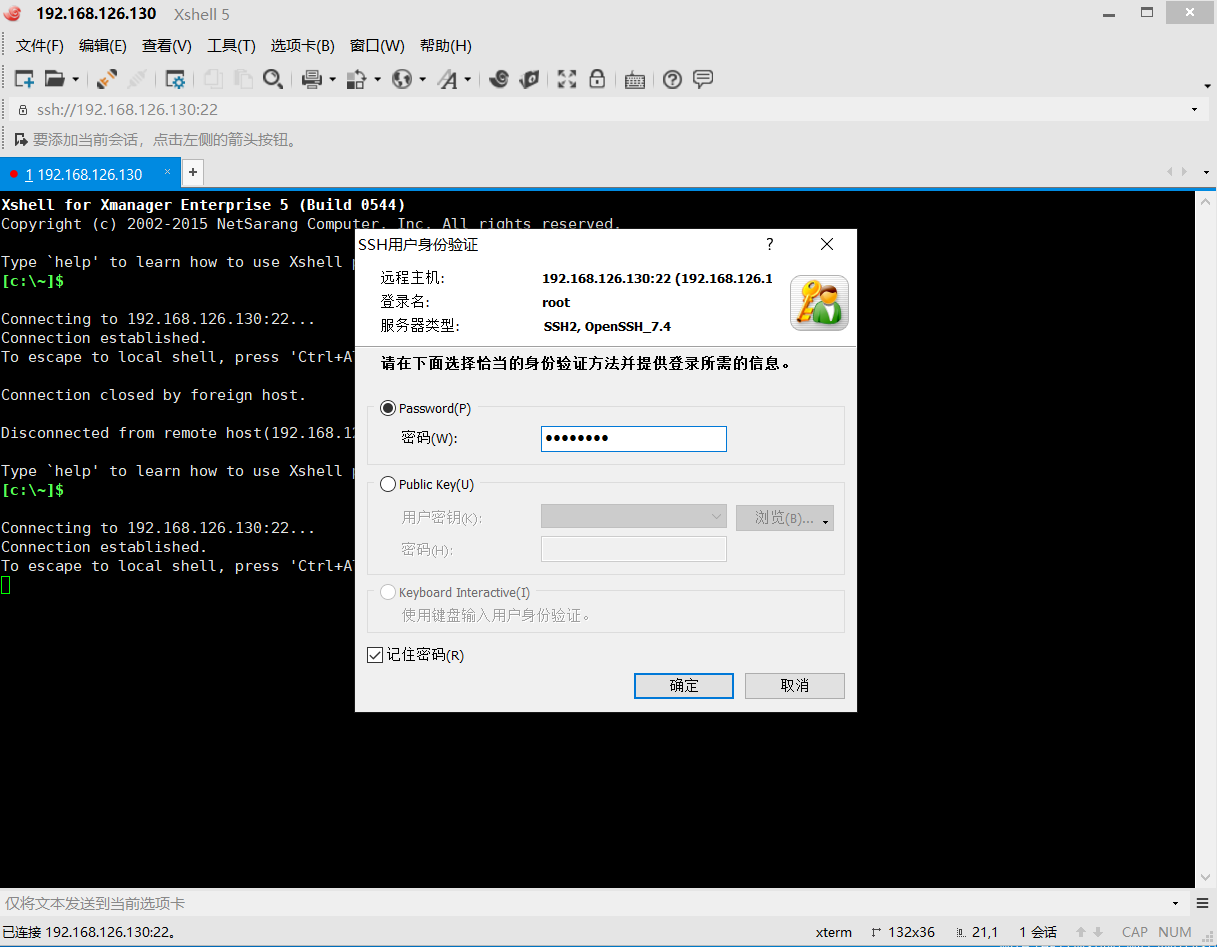Open Help via question mark icon
Image resolution: width=1217 pixels, height=947 pixels.
672,79
